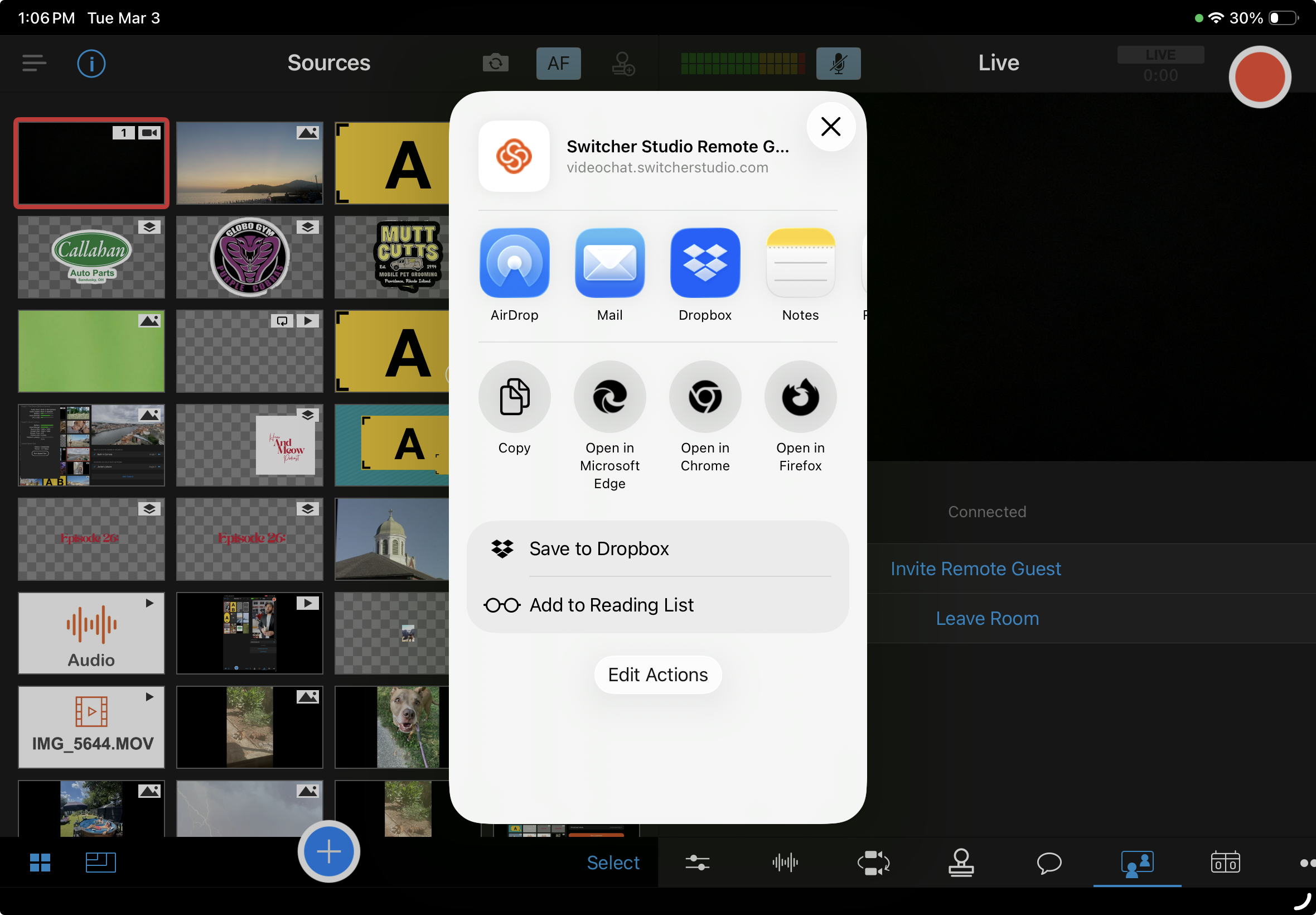Select the Callahan Auto Parts thumbnail

pyautogui.click(x=91, y=257)
